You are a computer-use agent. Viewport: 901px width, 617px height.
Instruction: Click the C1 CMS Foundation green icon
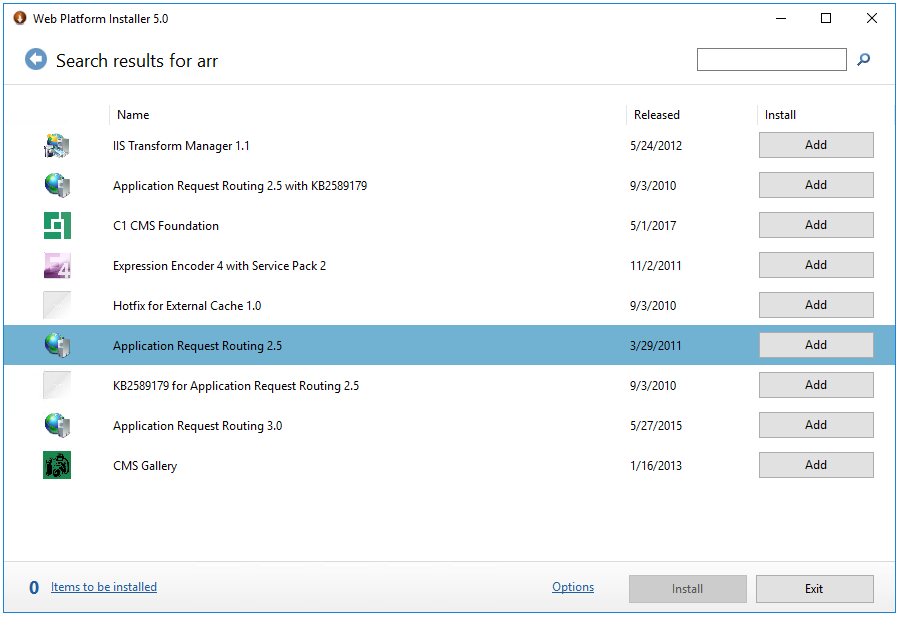[57, 225]
